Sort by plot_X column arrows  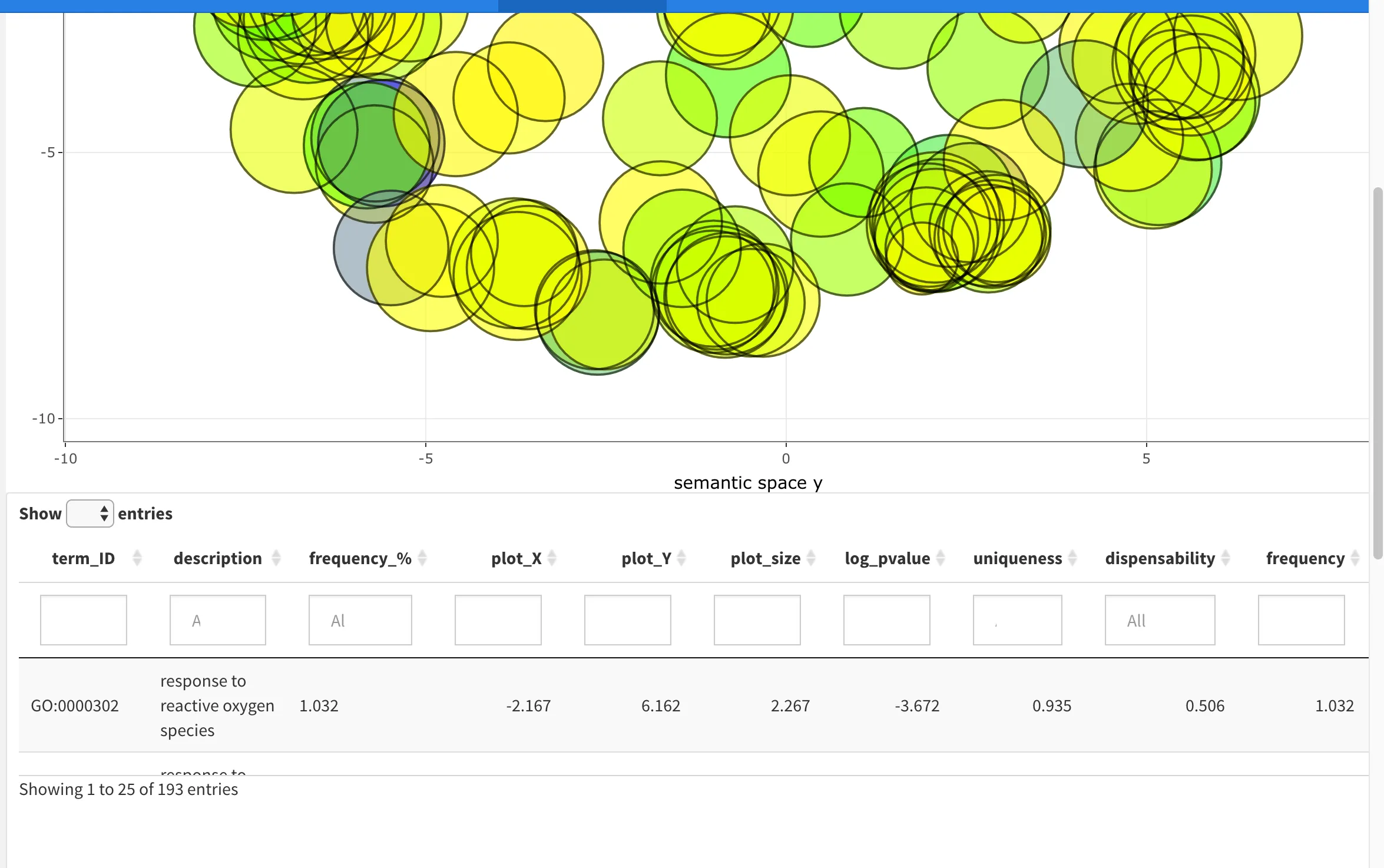point(551,558)
